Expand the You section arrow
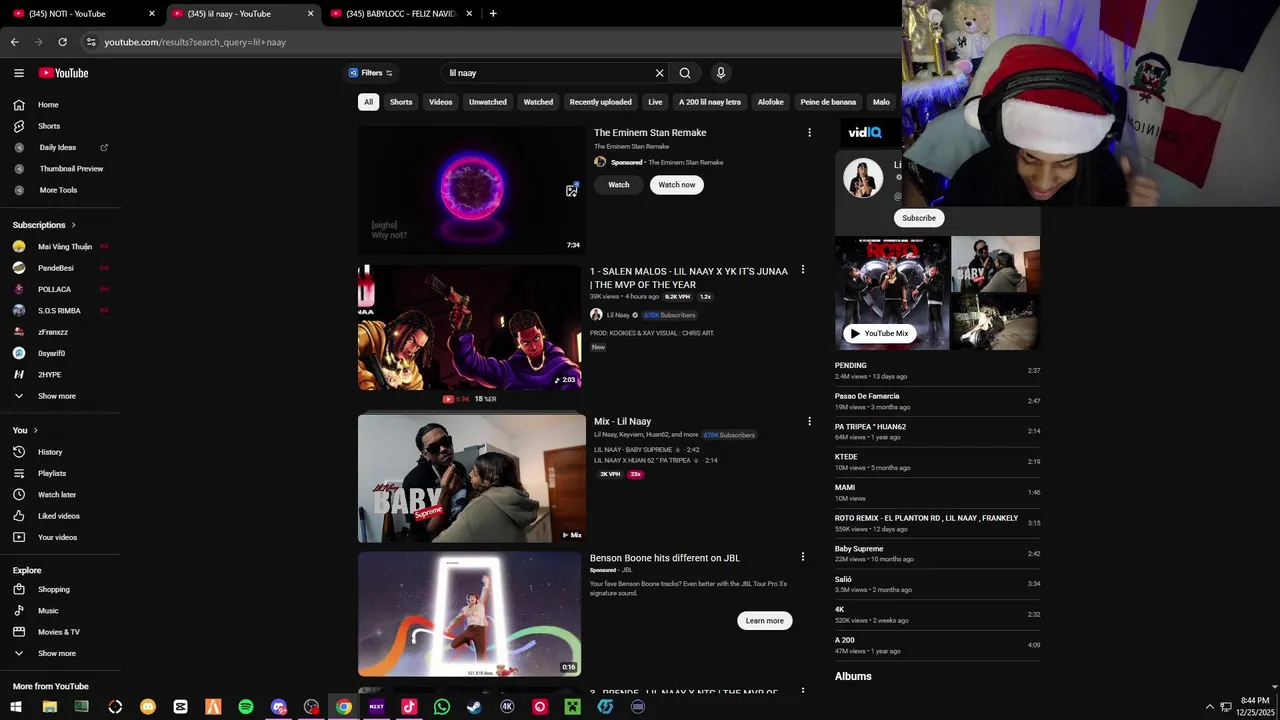Viewport: 1280px width, 720px height. point(35,430)
